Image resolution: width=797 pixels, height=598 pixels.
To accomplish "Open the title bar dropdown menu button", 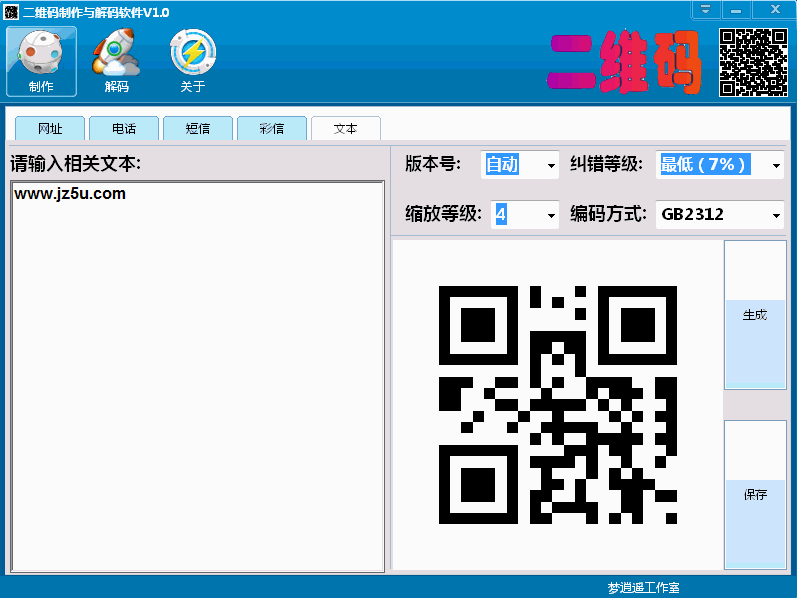I will (x=706, y=9).
